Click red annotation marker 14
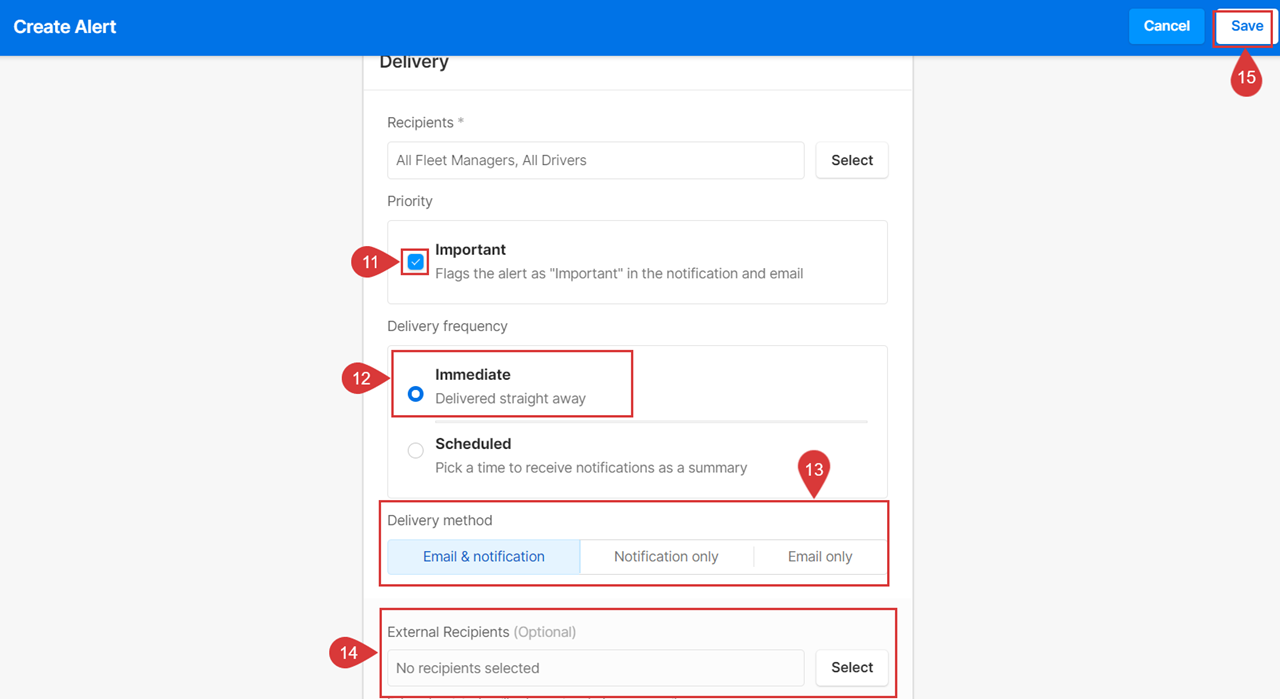Image resolution: width=1280 pixels, height=699 pixels. point(350,652)
